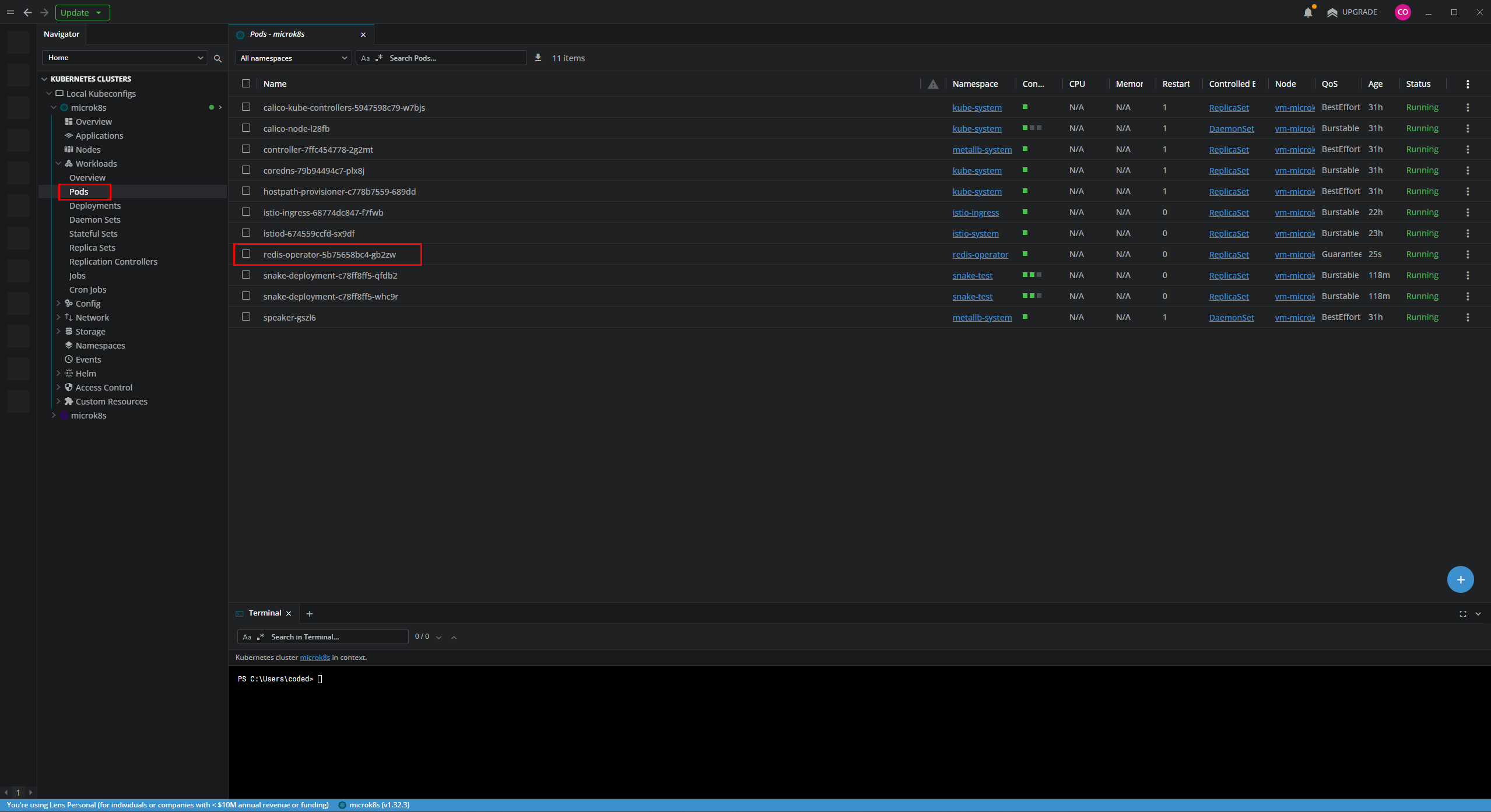Select all pods with header checkbox
Viewport: 1491px width, 812px height.
(x=246, y=84)
